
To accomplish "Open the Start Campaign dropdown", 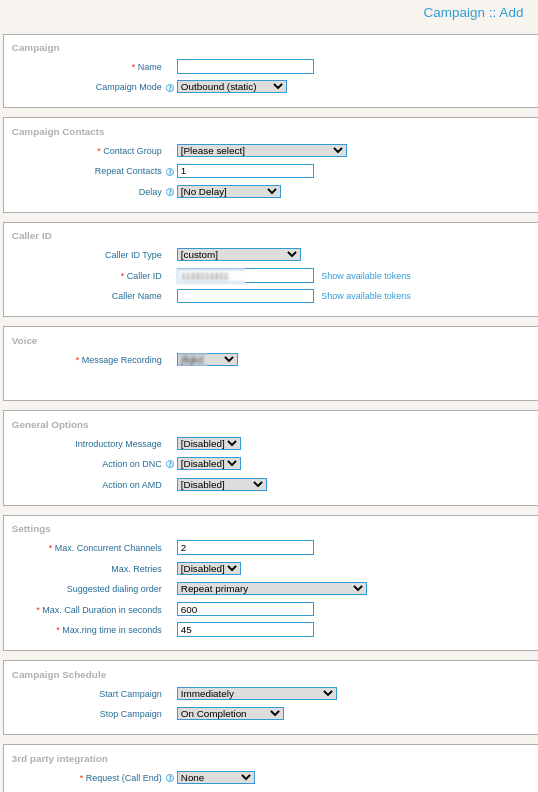I will point(257,694).
